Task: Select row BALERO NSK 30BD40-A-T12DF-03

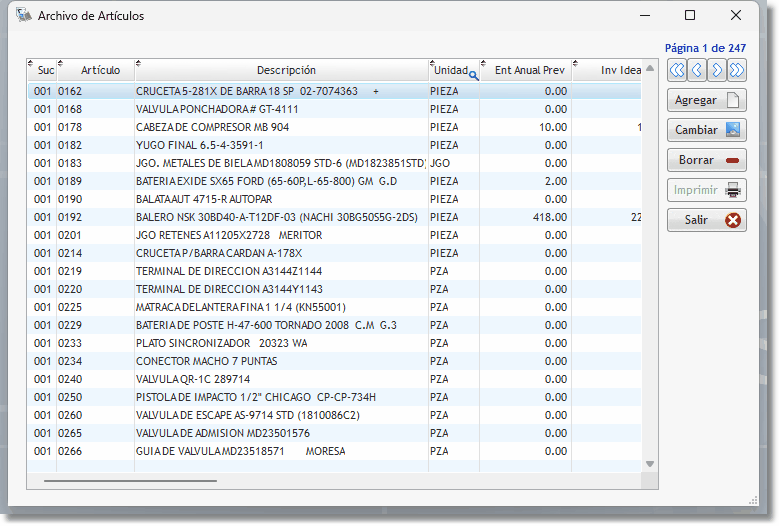Action: pyautogui.click(x=334, y=217)
